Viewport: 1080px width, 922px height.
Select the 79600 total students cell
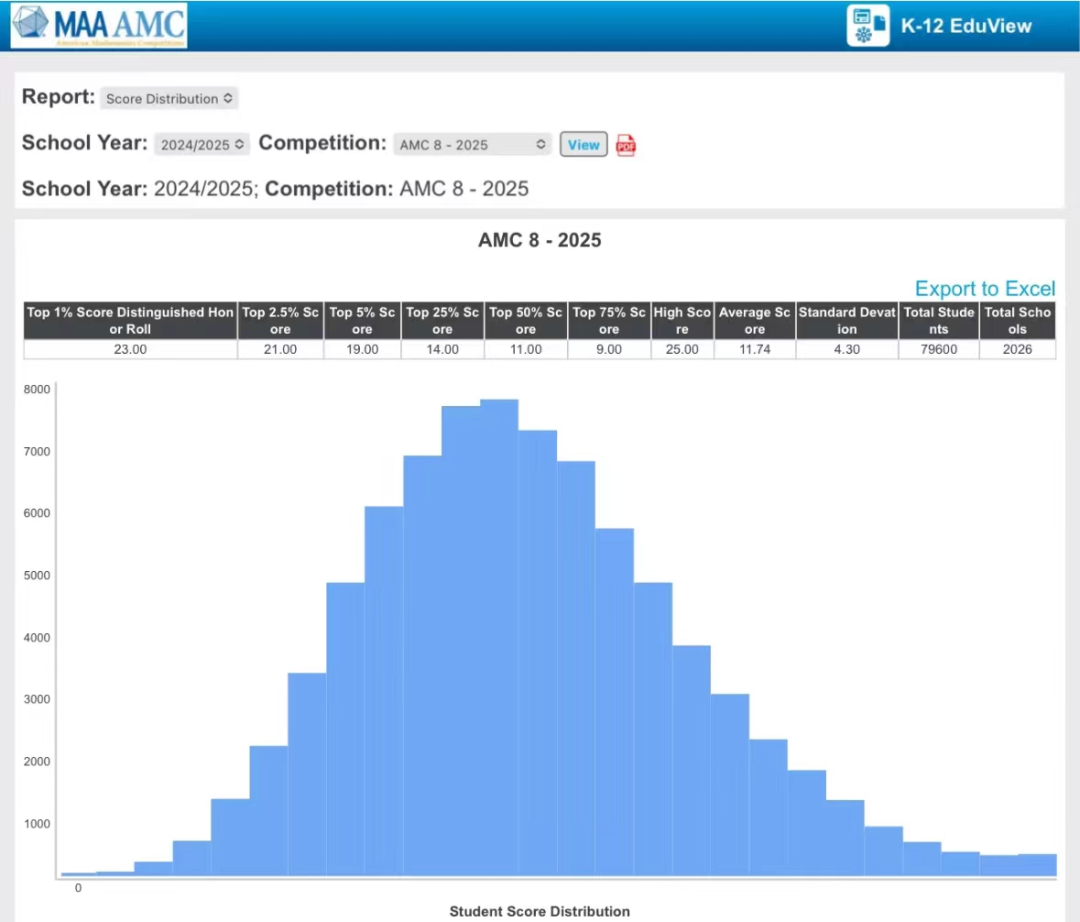(936, 350)
